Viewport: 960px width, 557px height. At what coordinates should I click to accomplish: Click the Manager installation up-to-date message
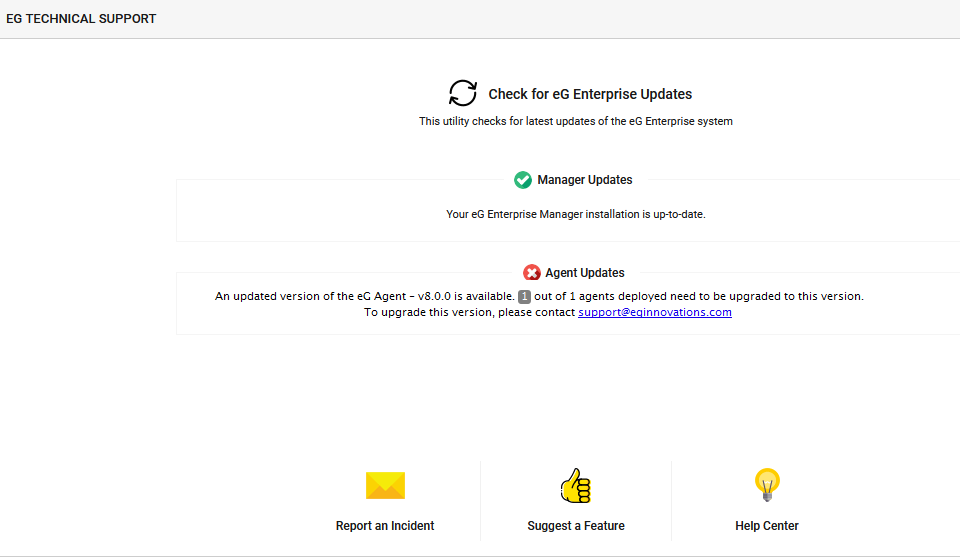[576, 214]
